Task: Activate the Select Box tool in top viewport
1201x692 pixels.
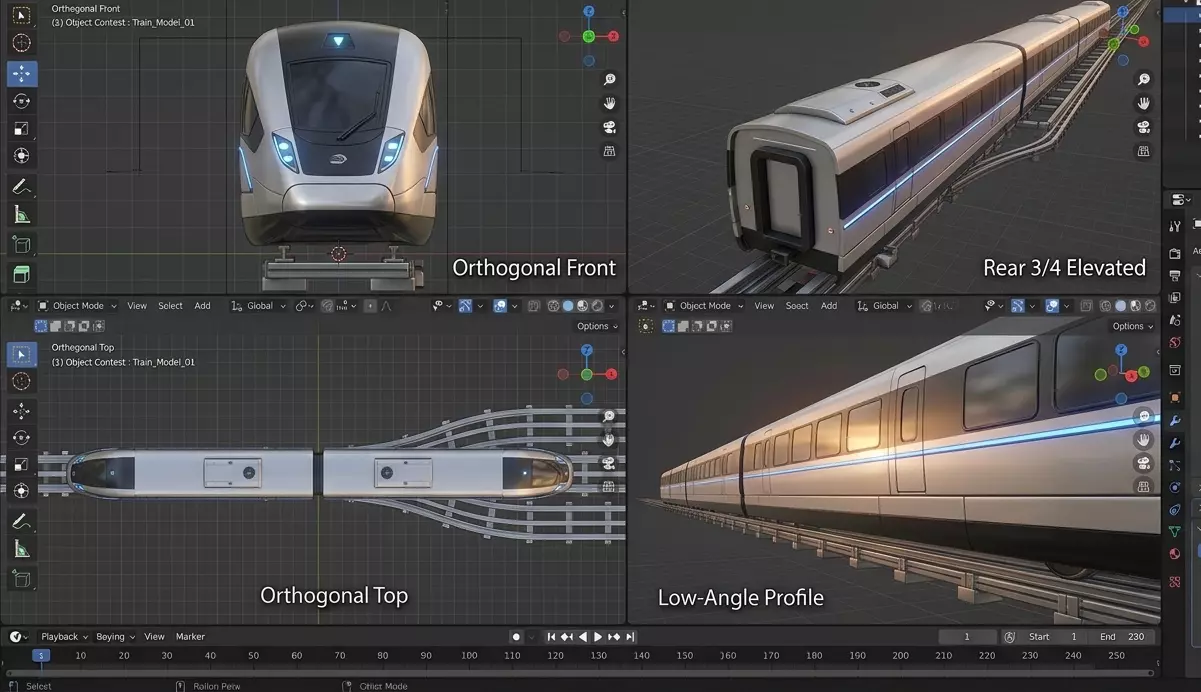Action: point(22,354)
